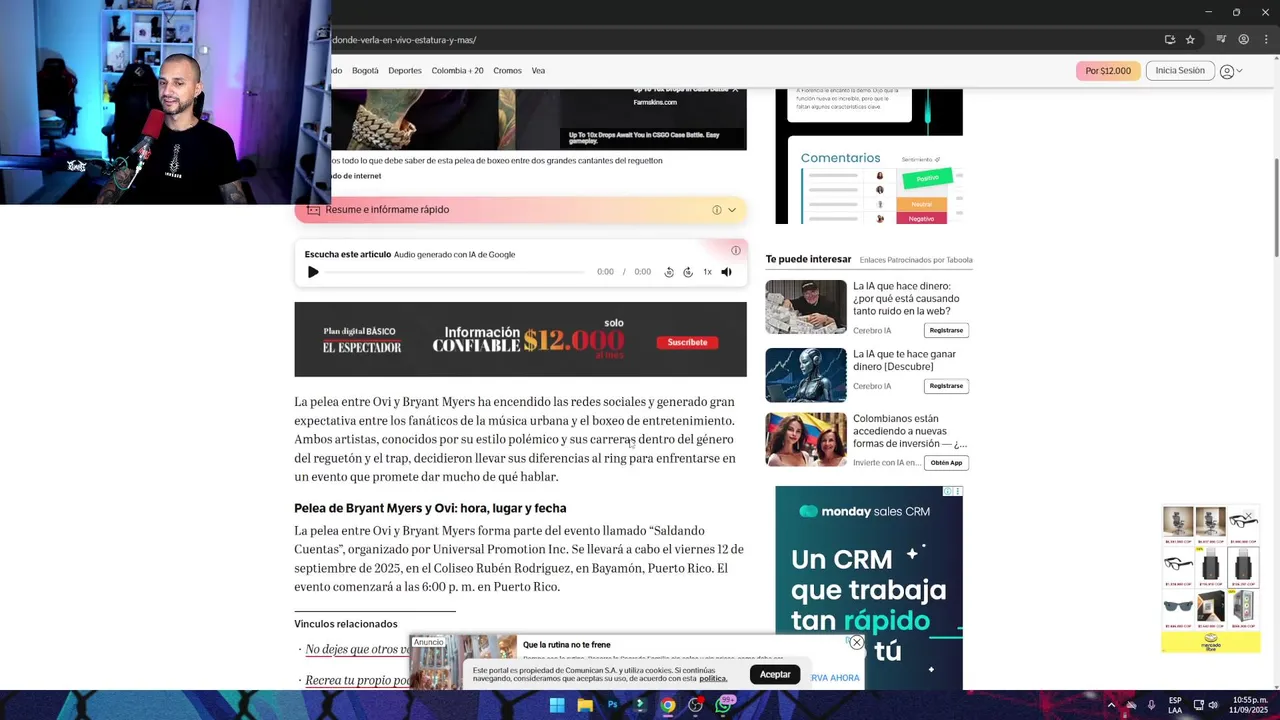Change 1x audio playback speed

pos(707,272)
